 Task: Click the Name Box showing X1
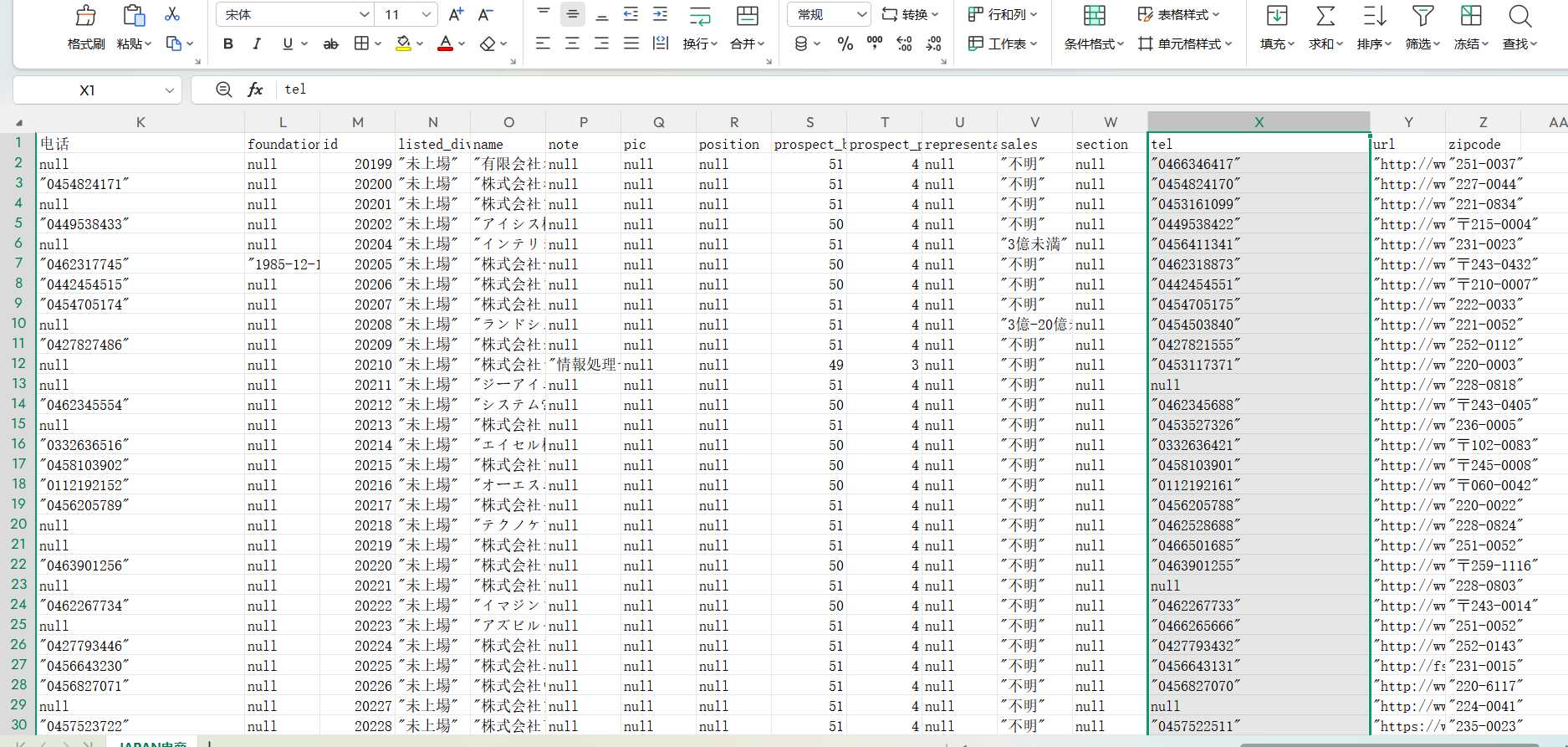tap(88, 90)
